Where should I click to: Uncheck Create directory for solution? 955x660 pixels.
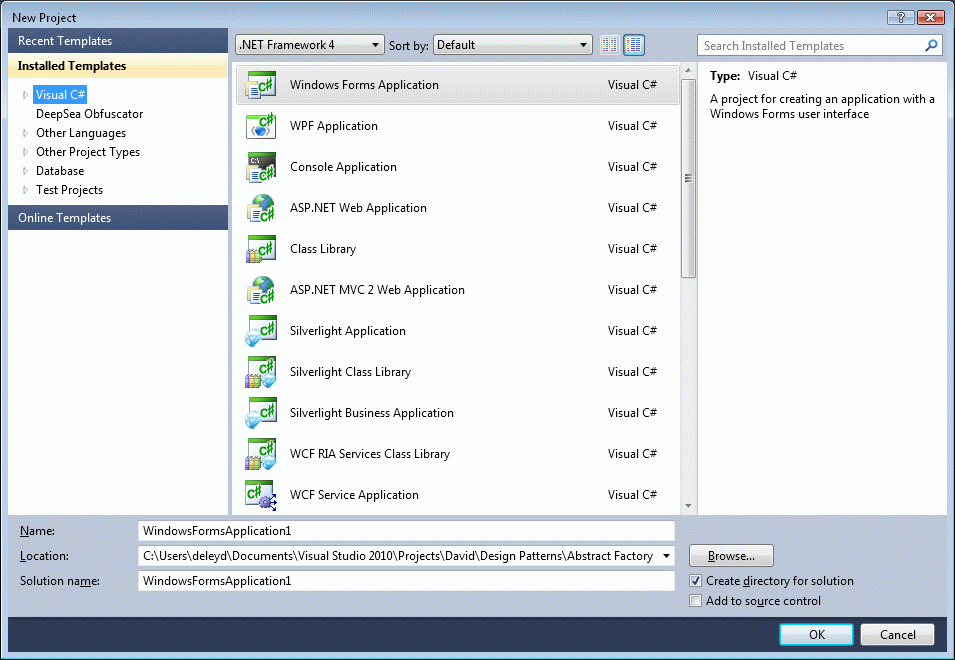click(x=695, y=581)
